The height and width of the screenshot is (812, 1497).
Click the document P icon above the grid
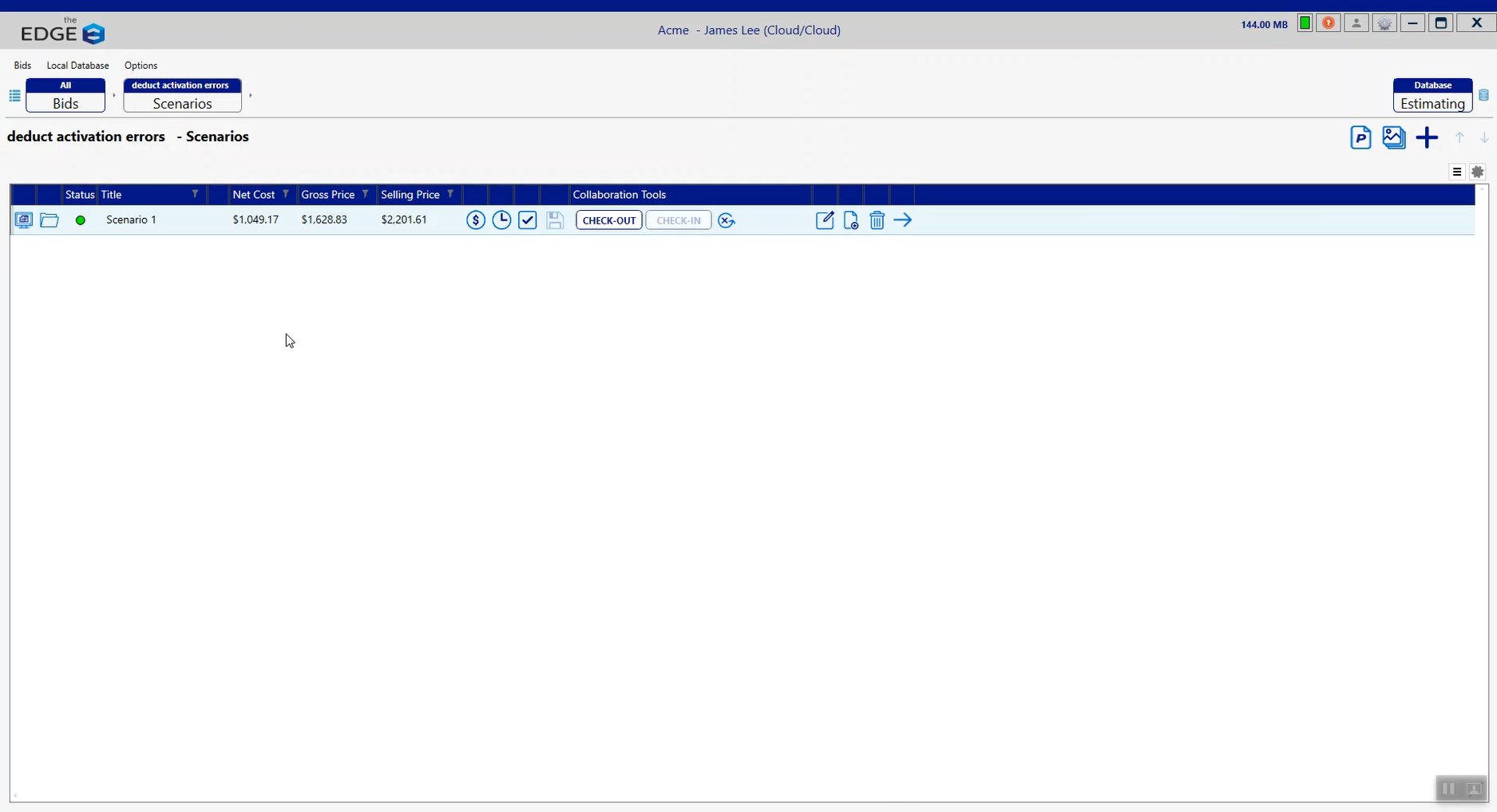click(1360, 137)
